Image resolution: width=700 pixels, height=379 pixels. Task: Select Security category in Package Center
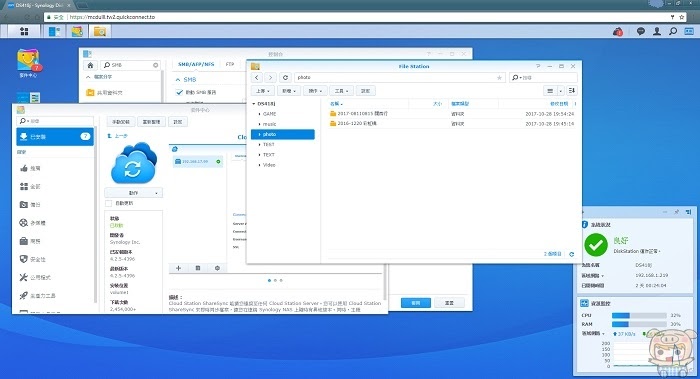tap(55, 259)
